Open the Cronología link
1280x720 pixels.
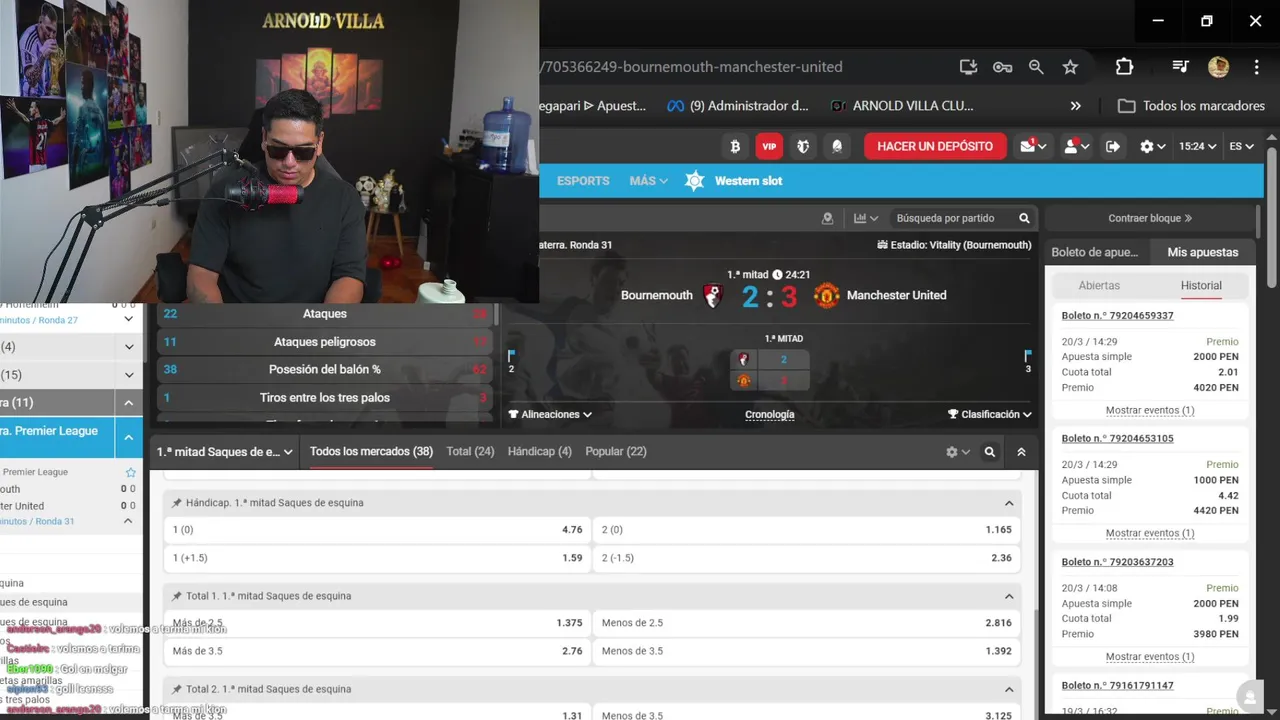770,414
